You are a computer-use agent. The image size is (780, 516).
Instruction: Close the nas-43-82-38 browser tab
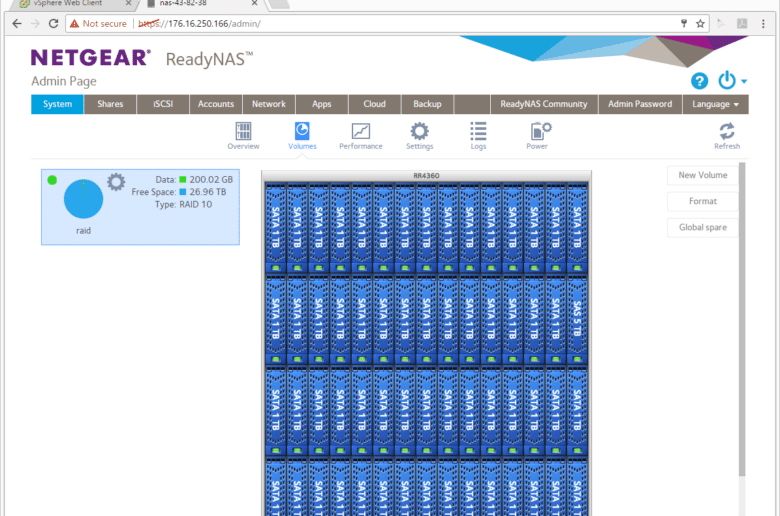[254, 3]
